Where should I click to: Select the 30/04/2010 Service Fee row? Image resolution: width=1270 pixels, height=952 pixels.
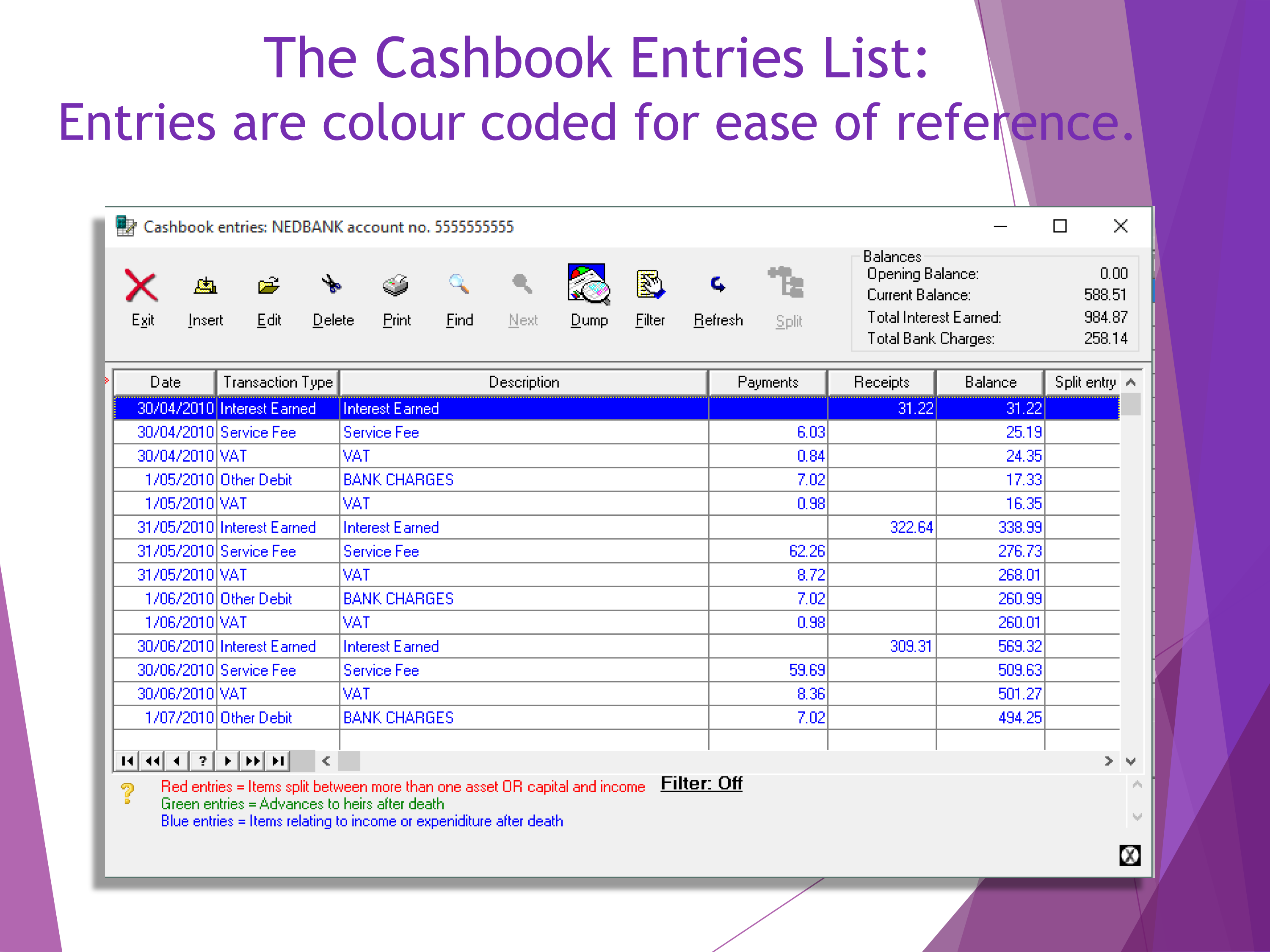point(617,432)
